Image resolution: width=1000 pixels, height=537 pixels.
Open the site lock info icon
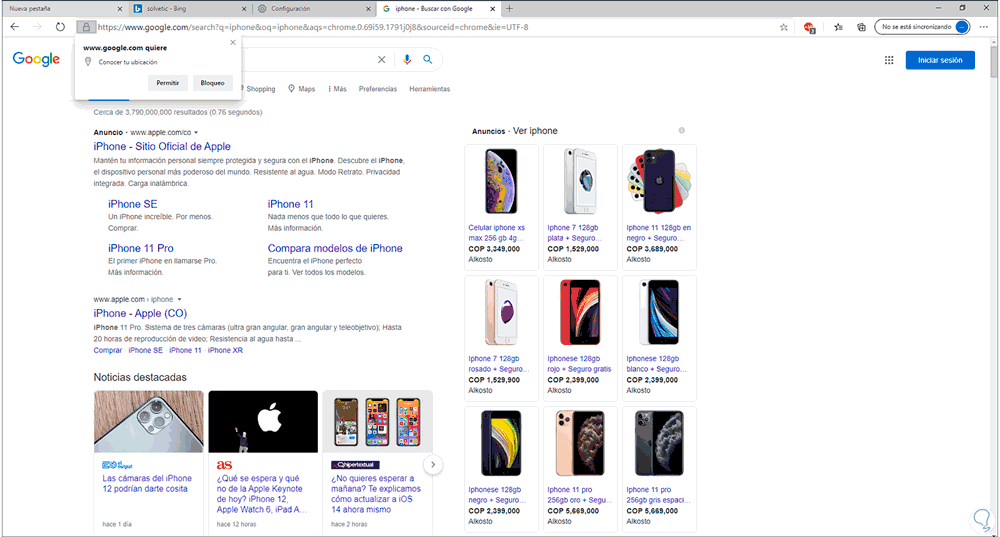coord(86,27)
